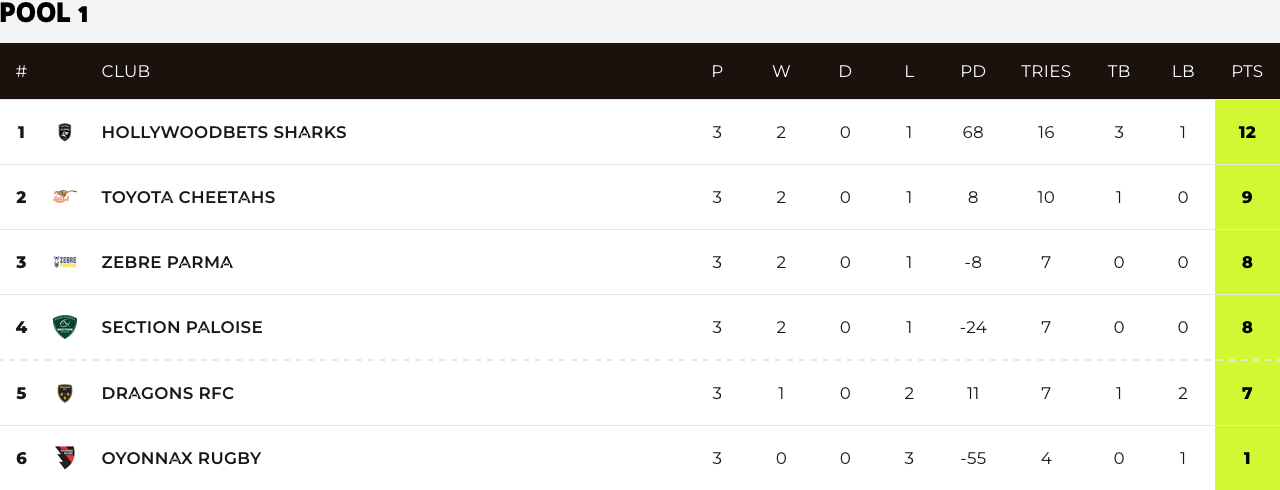Click the TB column header

[x=1119, y=72]
